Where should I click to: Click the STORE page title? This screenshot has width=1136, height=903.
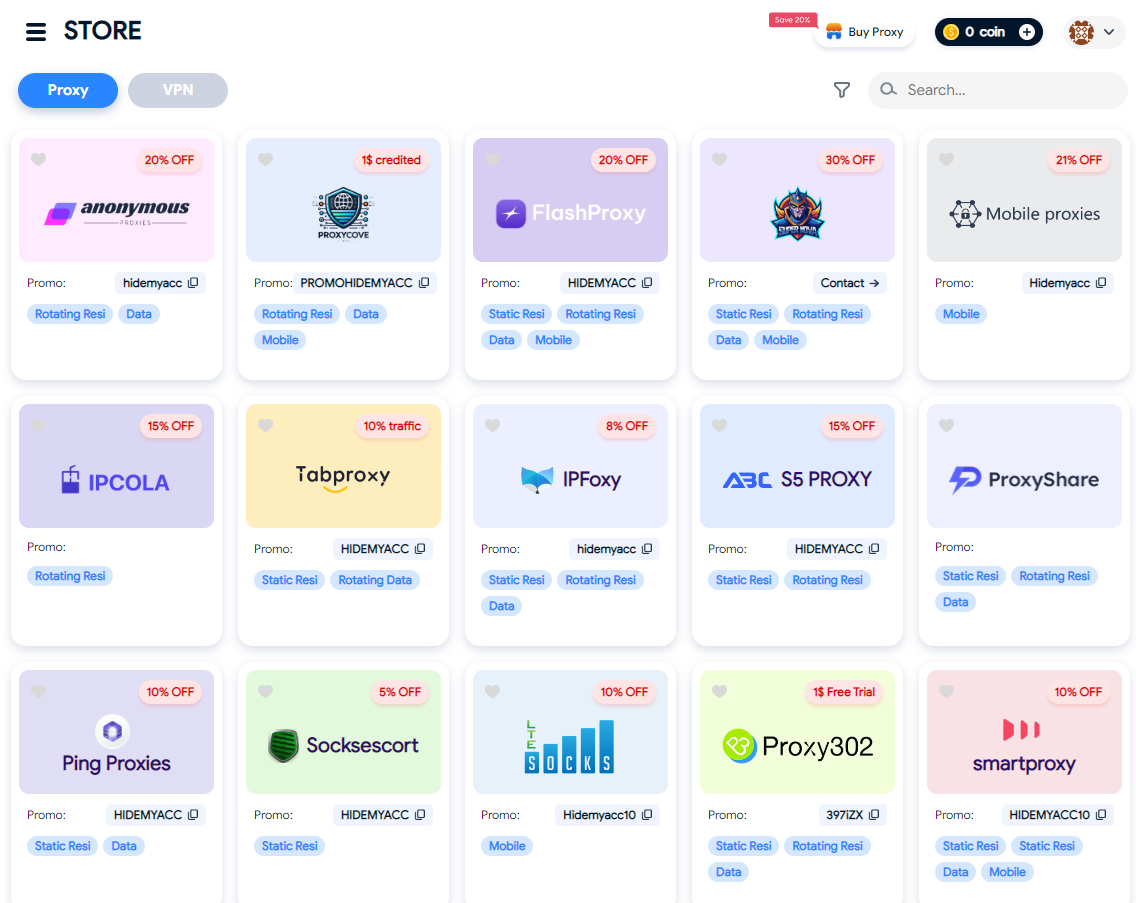102,31
